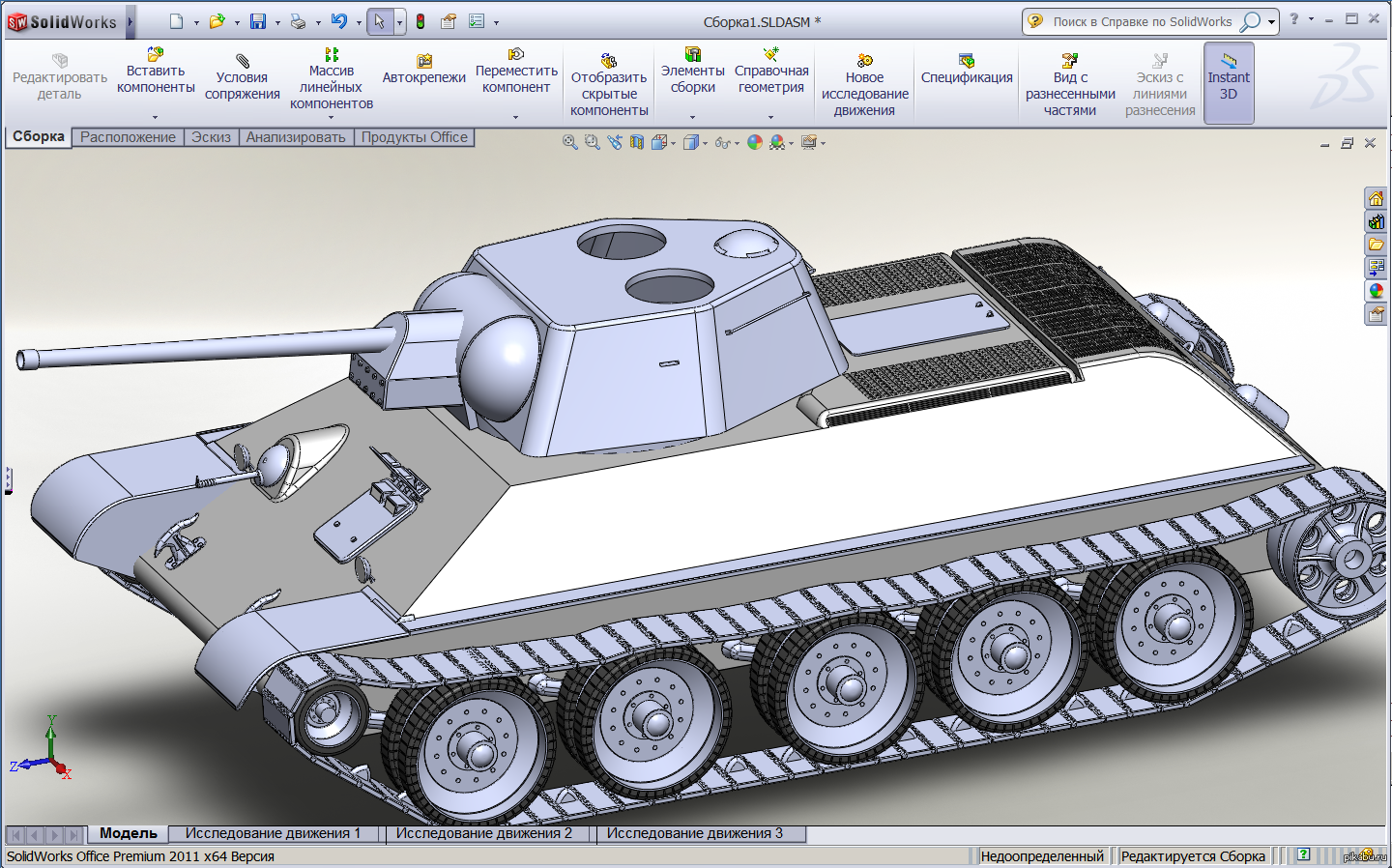Viewport: 1392px width, 868px height.
Task: Expand the Undo dropdown arrow
Action: [359, 22]
